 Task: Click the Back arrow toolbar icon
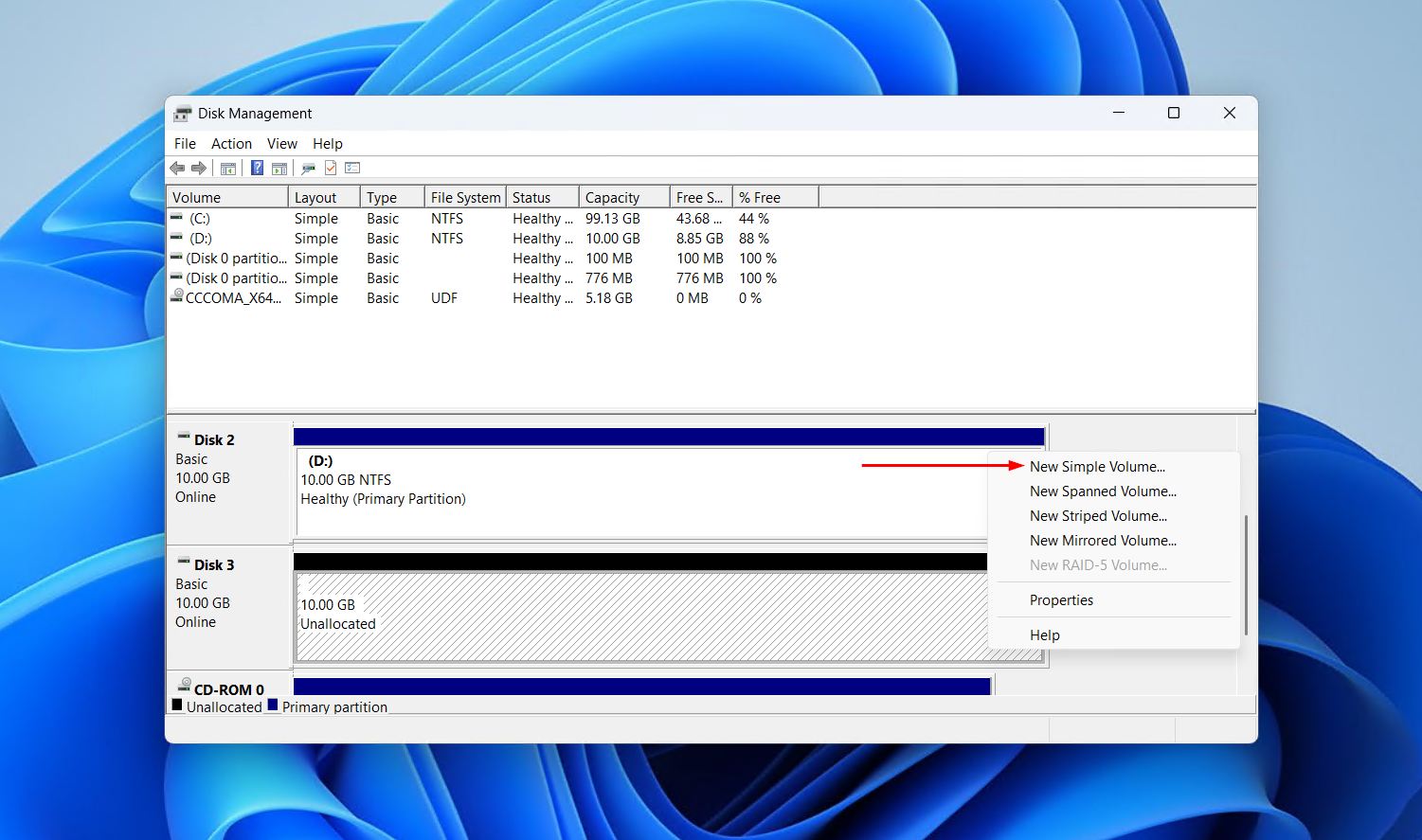177,168
